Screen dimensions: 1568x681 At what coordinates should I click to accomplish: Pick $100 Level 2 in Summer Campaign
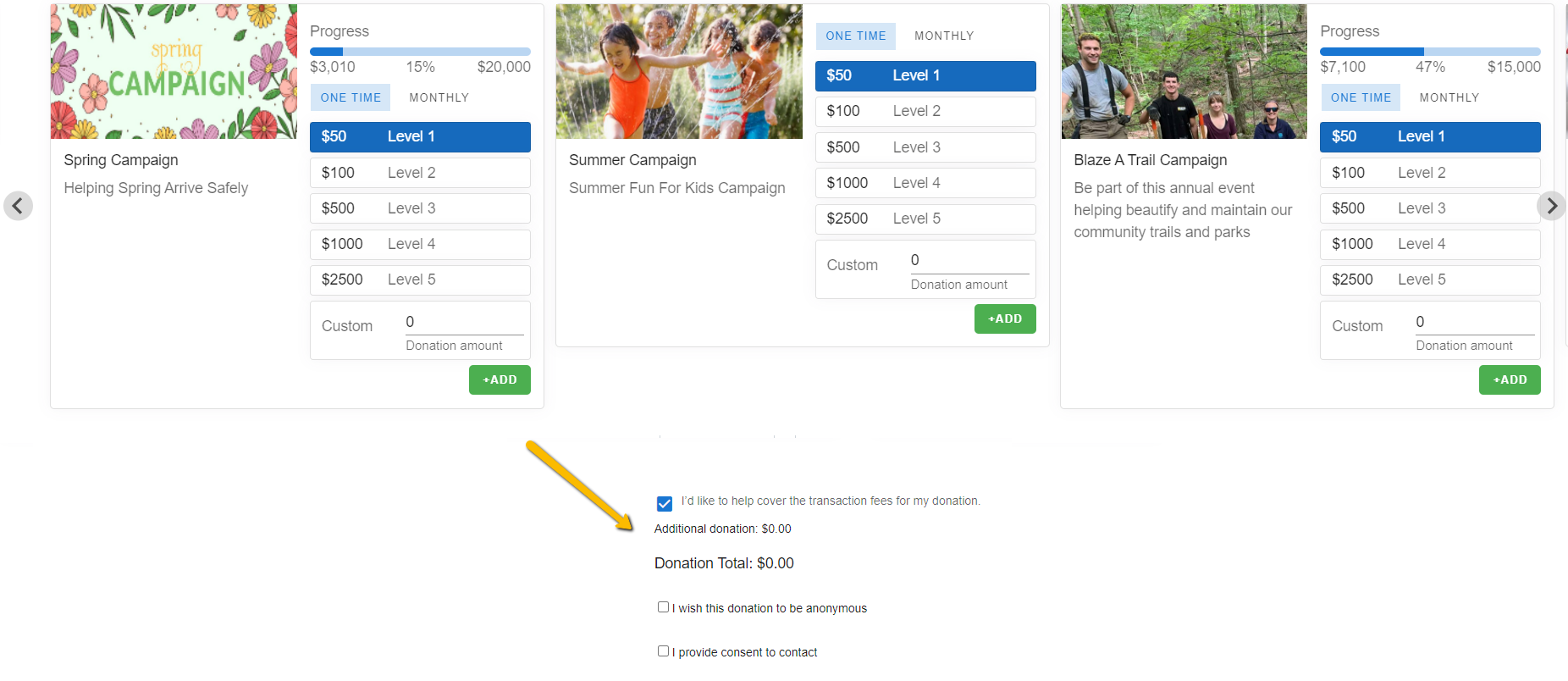pos(925,111)
